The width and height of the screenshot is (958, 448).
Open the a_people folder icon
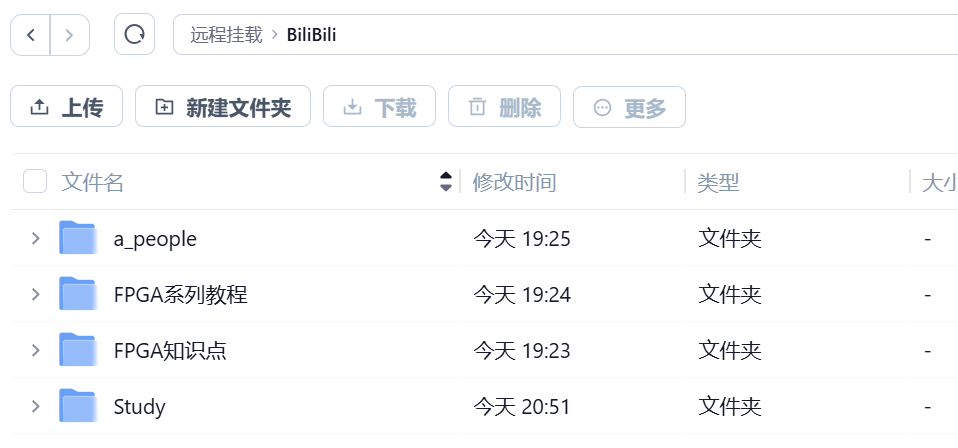coord(78,237)
